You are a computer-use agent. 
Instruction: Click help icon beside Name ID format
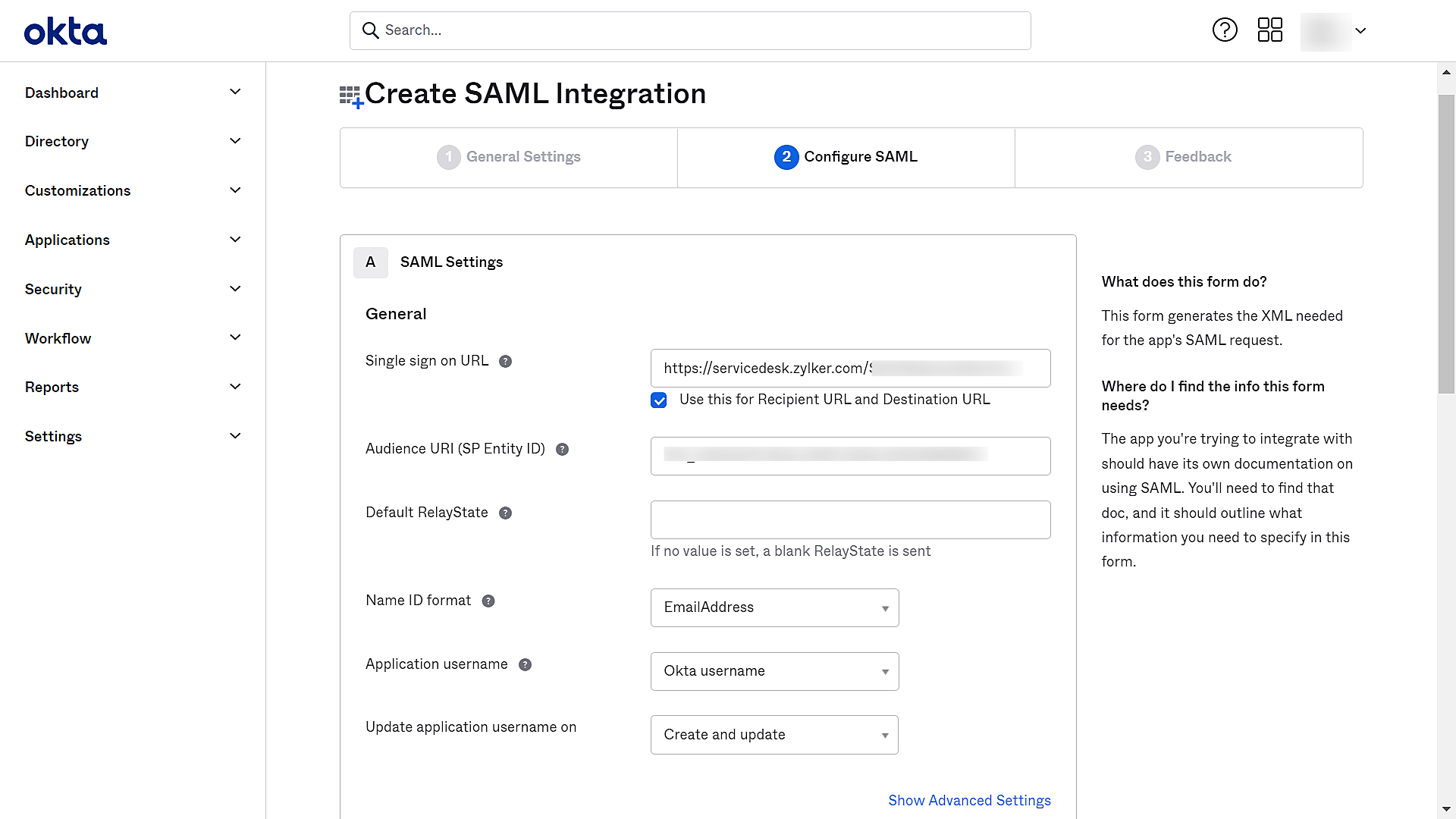[488, 601]
